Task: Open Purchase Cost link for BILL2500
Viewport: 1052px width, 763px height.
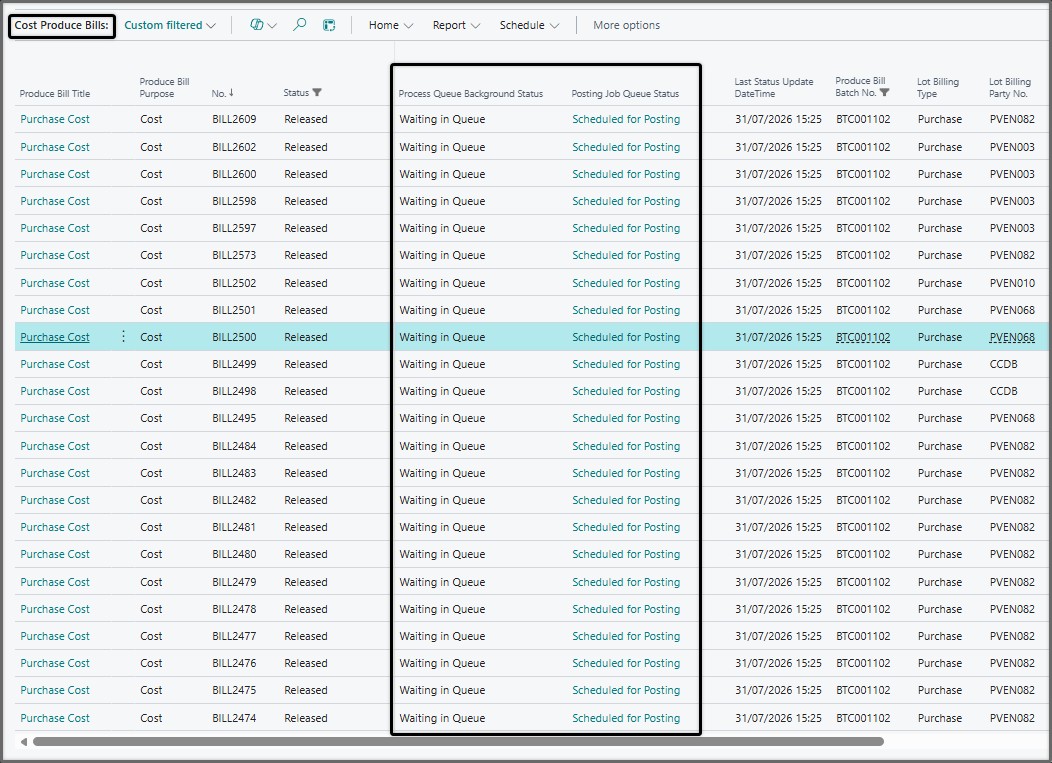Action: 55,338
